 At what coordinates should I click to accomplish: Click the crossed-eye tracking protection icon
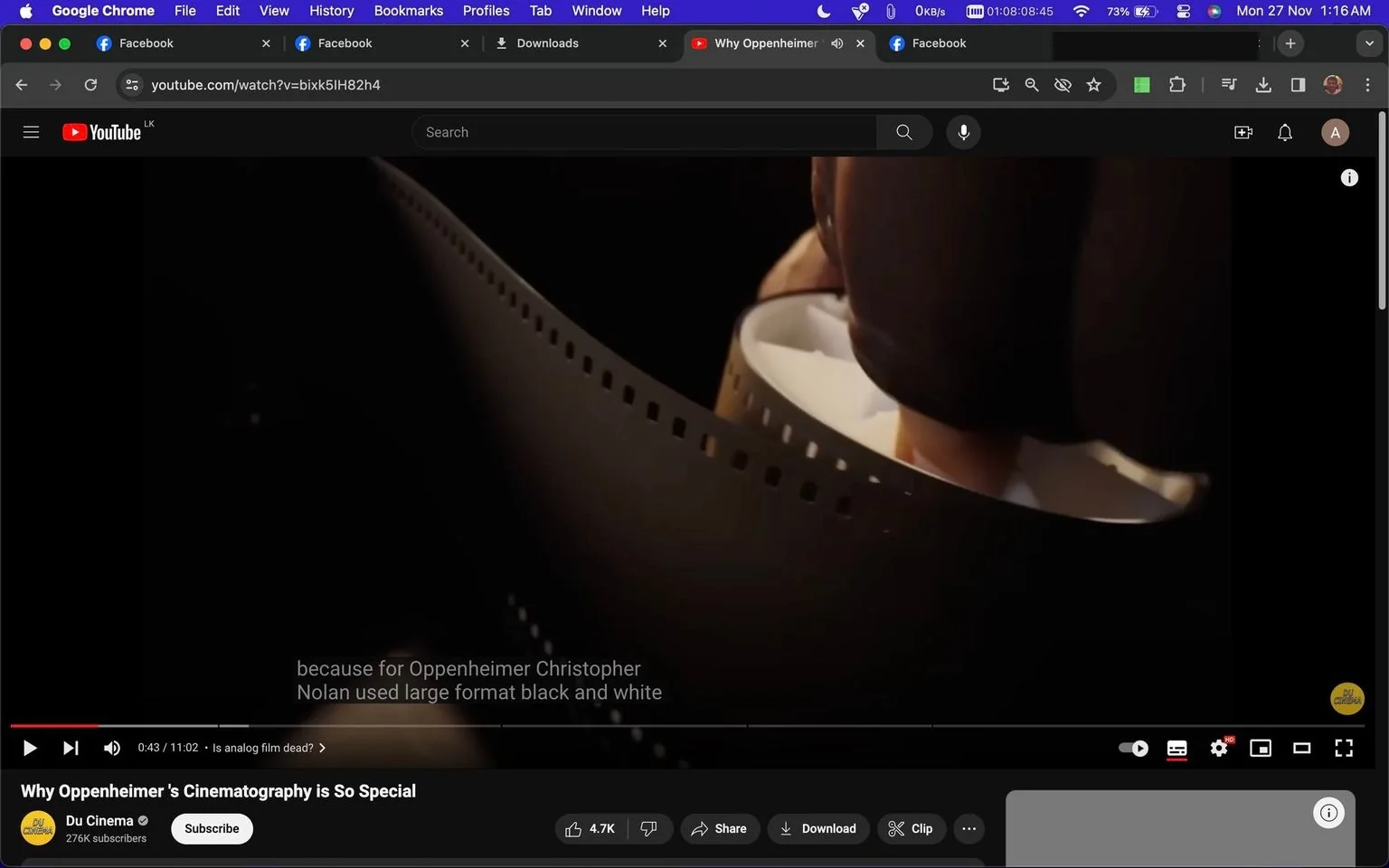(1063, 85)
